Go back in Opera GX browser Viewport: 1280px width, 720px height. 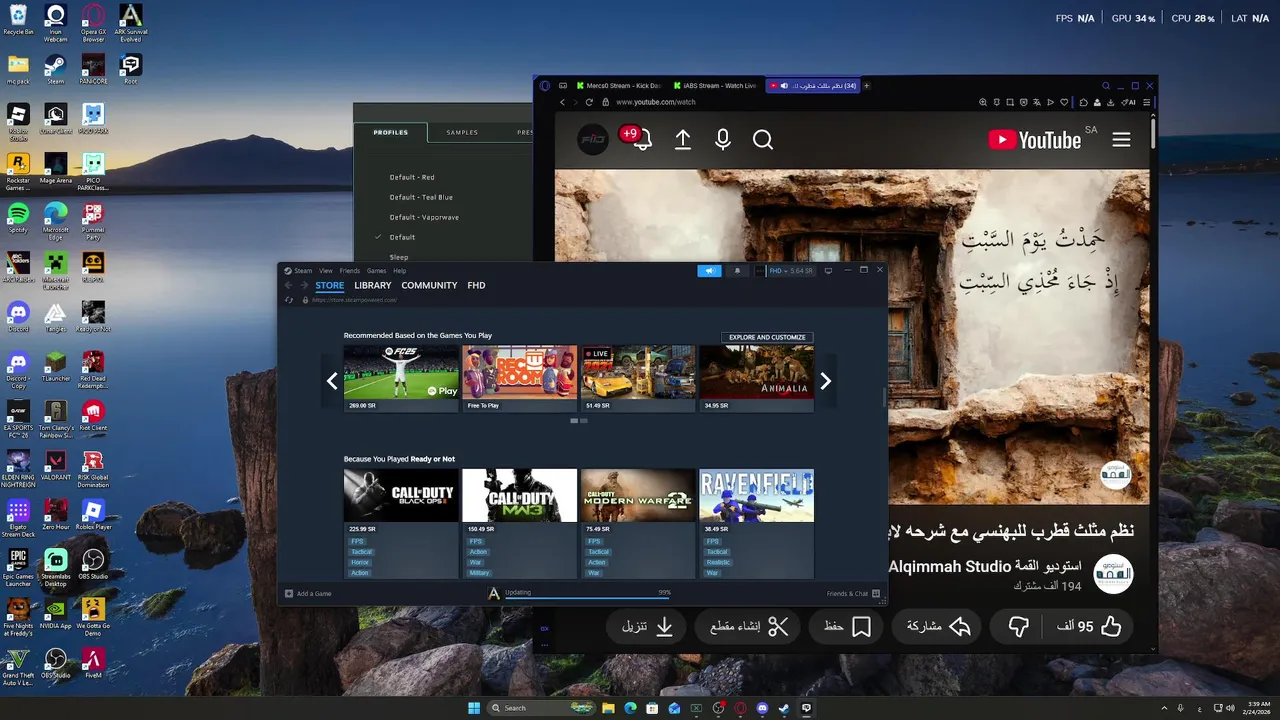(562, 102)
